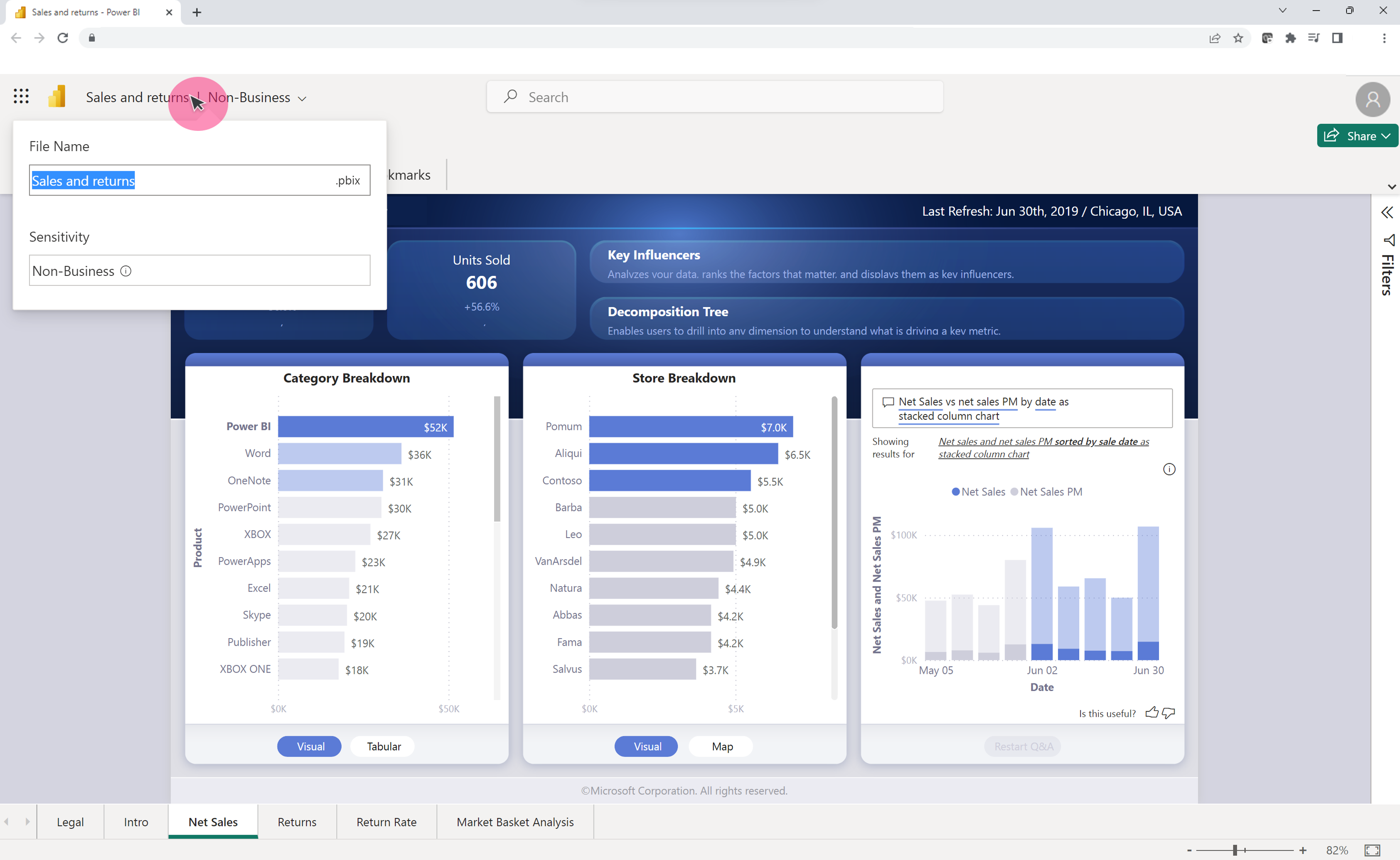The image size is (1400, 860).
Task: Click the Power BI logo icon
Action: click(x=57, y=96)
